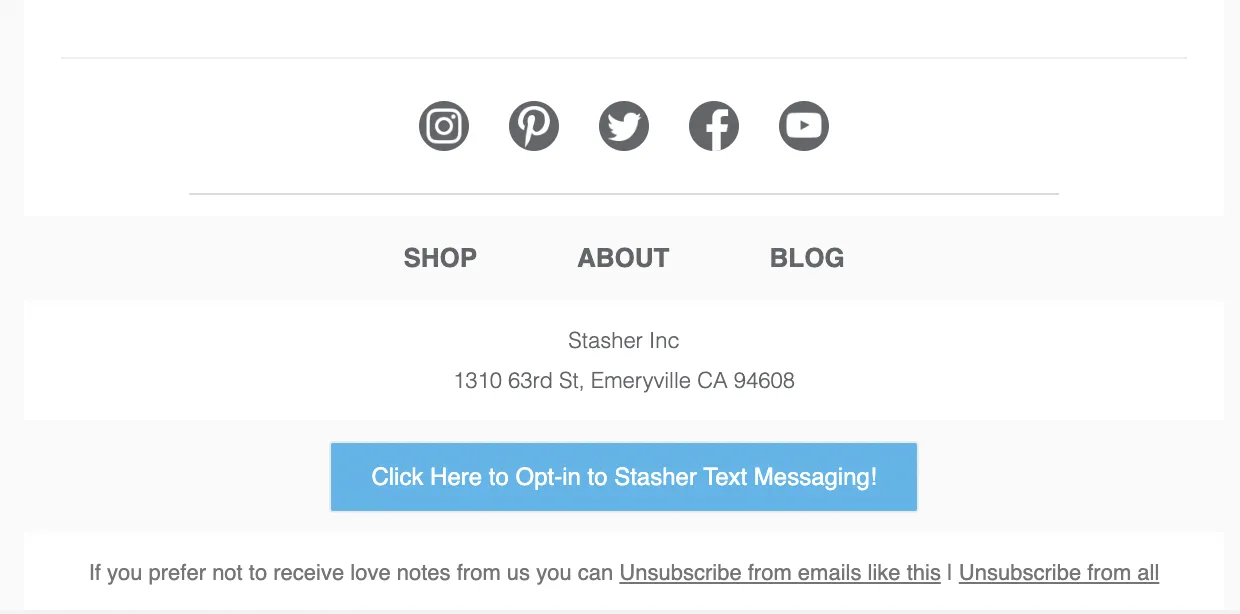Click the YouTube play button icon
Viewport: 1240px width, 614px height.
click(803, 125)
